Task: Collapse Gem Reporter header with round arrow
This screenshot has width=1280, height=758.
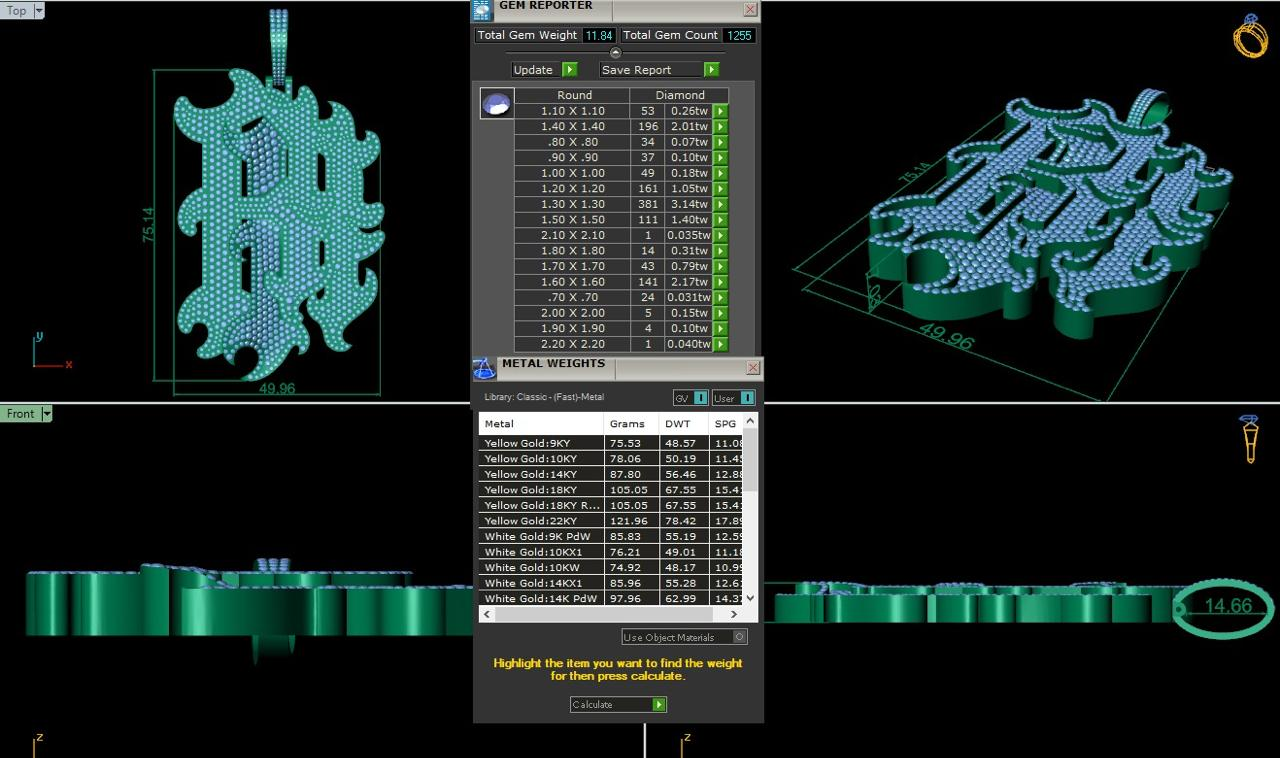Action: point(615,53)
